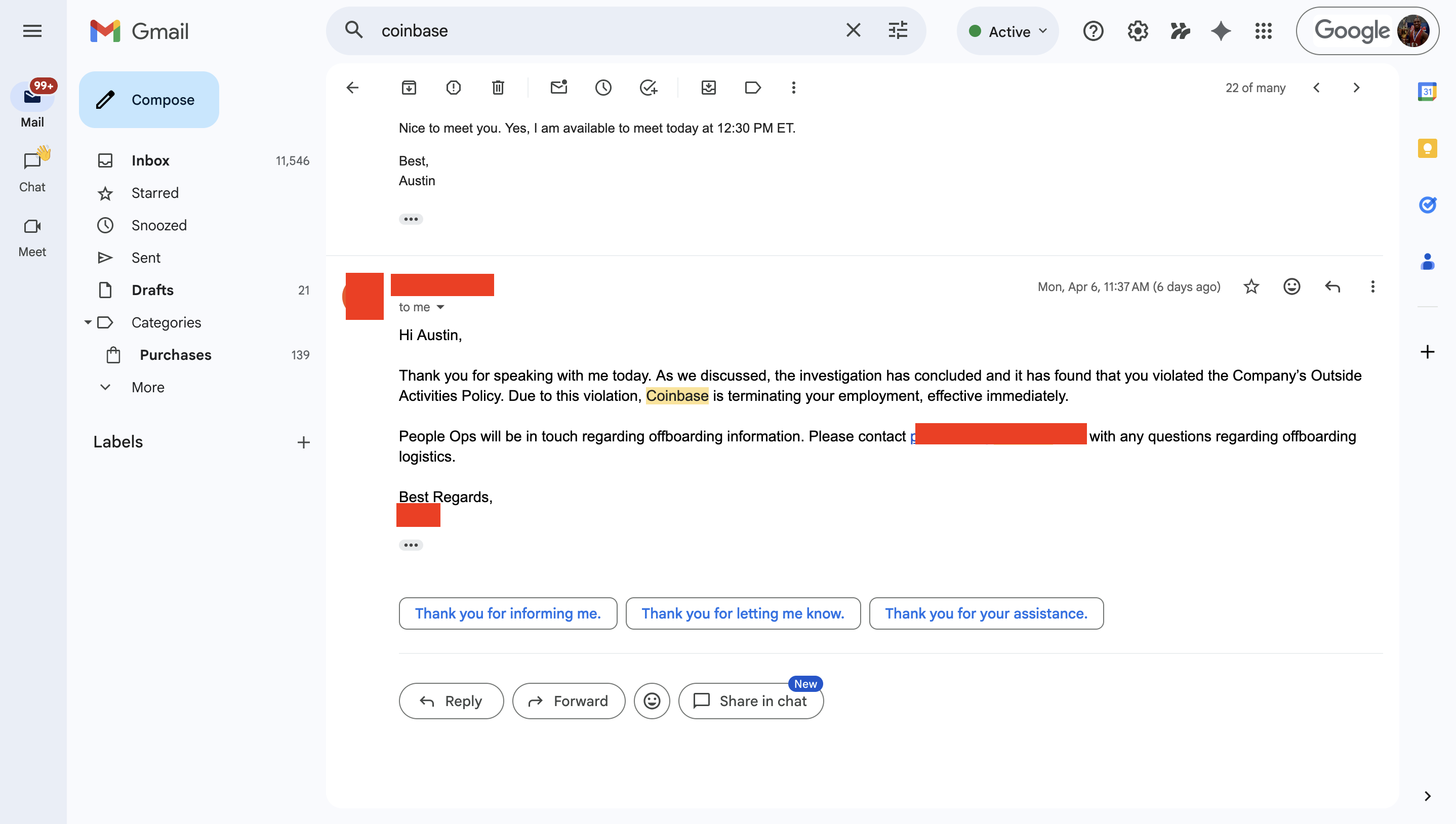Mark the email as unread

tap(559, 88)
